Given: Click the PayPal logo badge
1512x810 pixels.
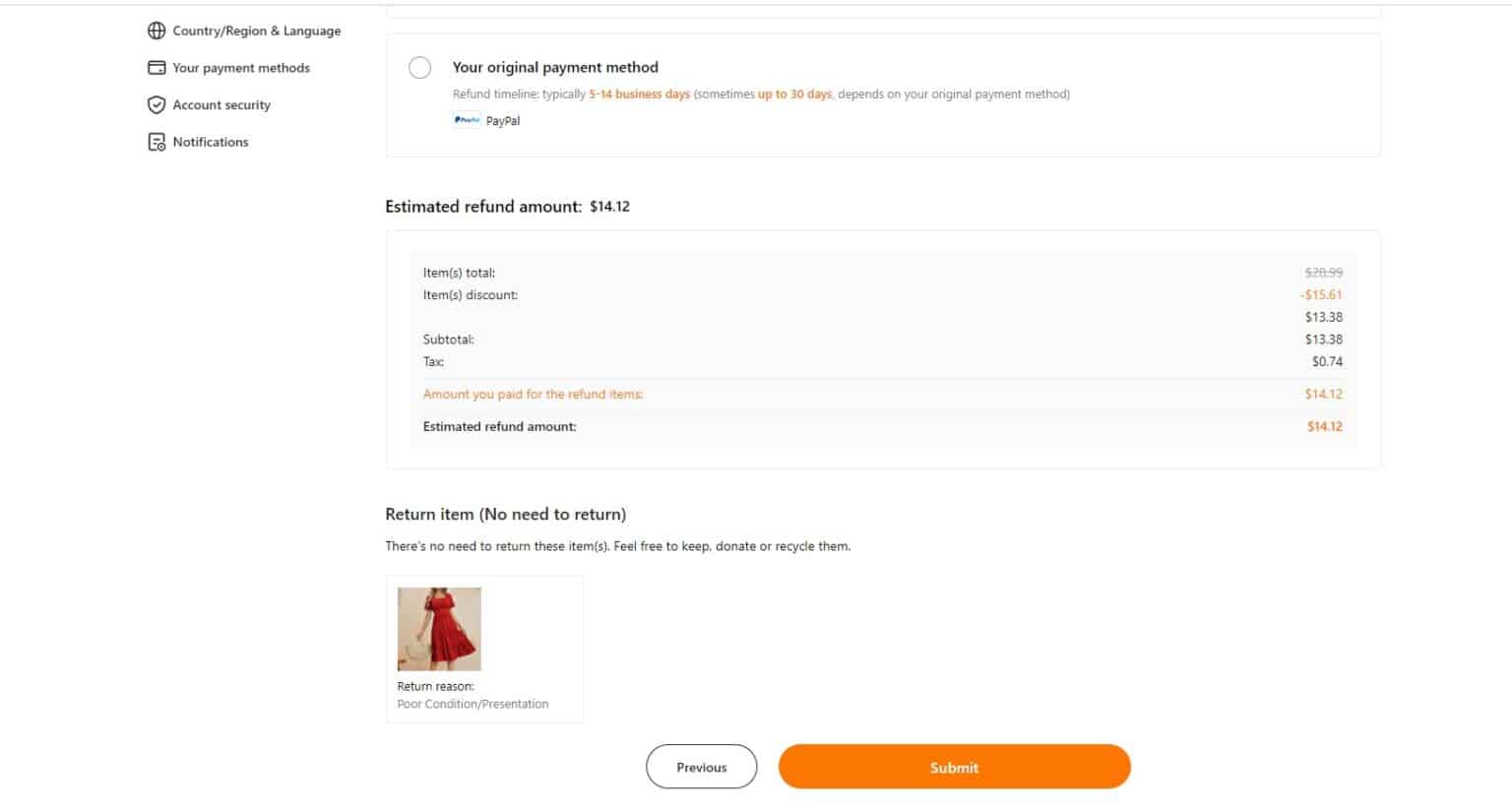Looking at the screenshot, I should click(x=467, y=120).
